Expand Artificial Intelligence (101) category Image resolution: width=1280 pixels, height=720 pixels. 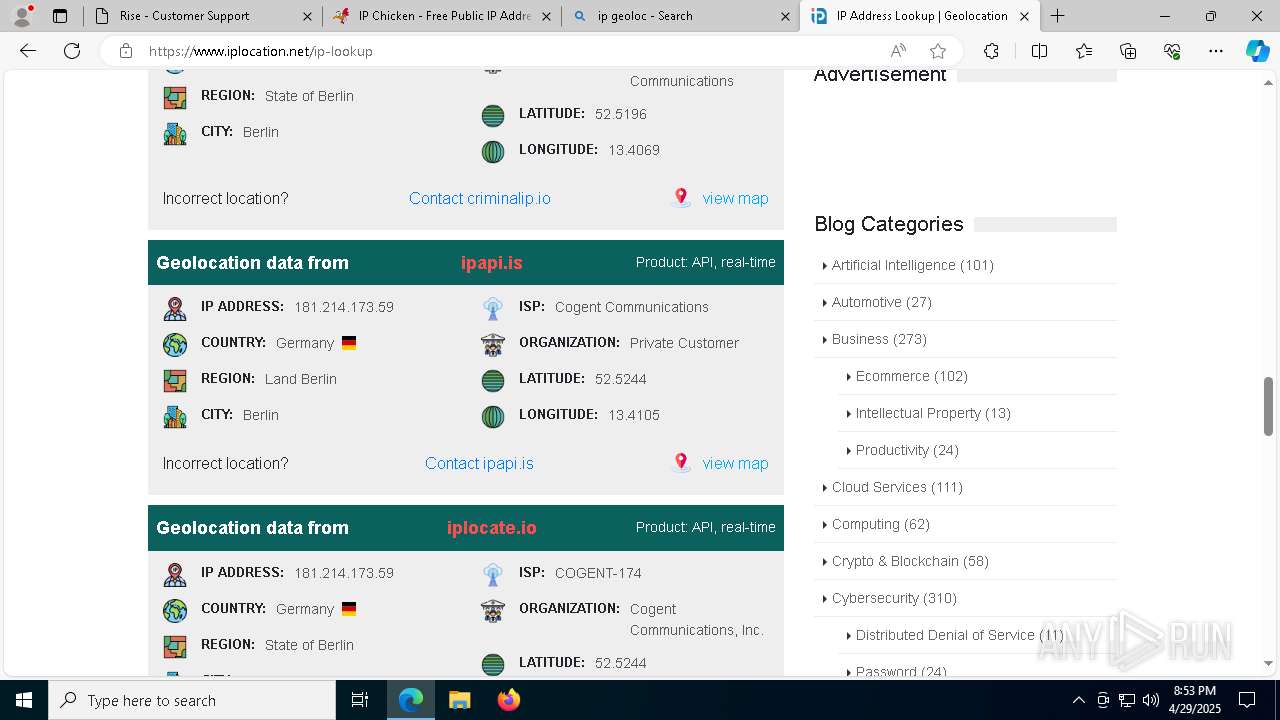(912, 265)
